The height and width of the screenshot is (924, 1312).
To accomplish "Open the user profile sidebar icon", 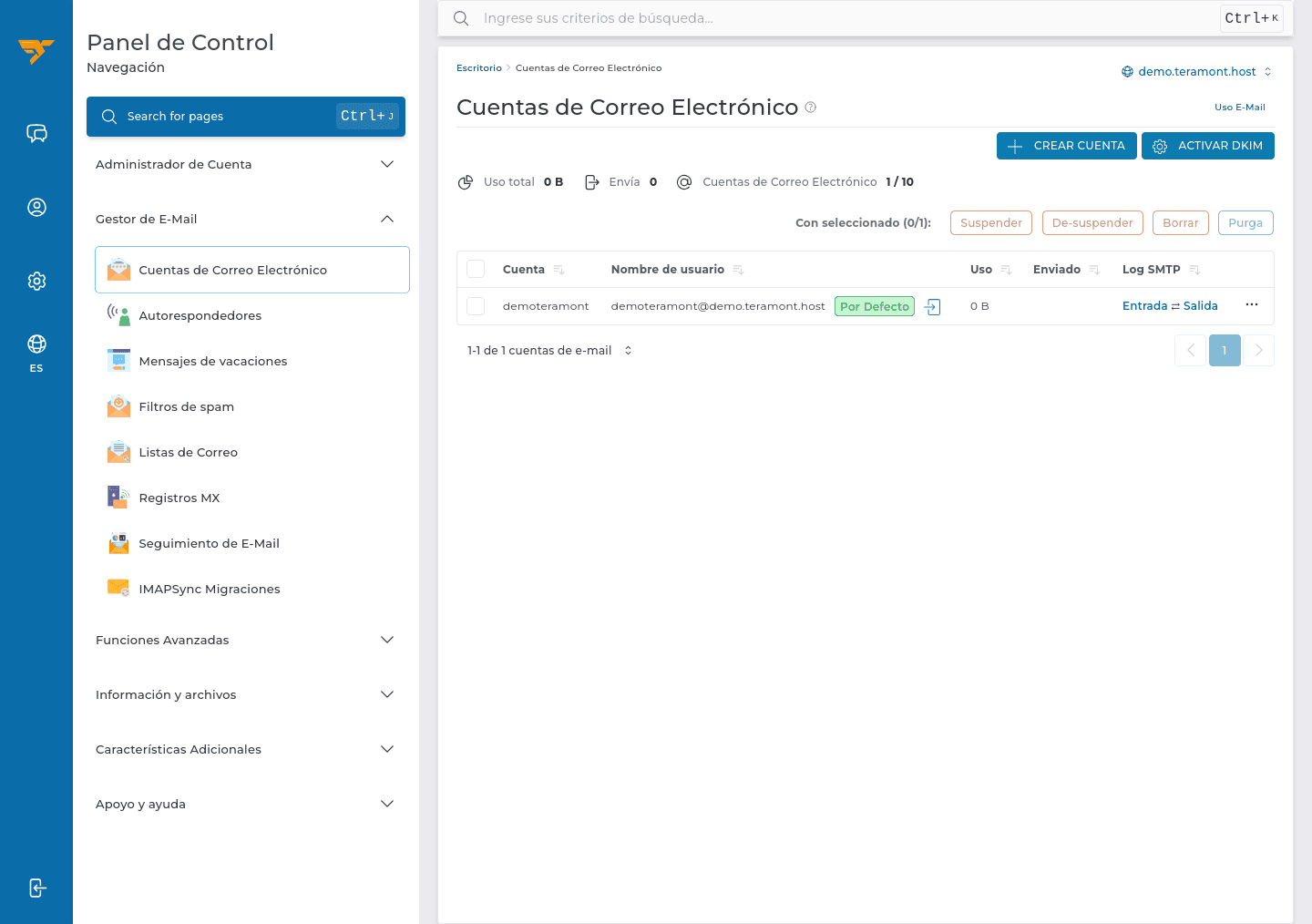I will tap(36, 208).
